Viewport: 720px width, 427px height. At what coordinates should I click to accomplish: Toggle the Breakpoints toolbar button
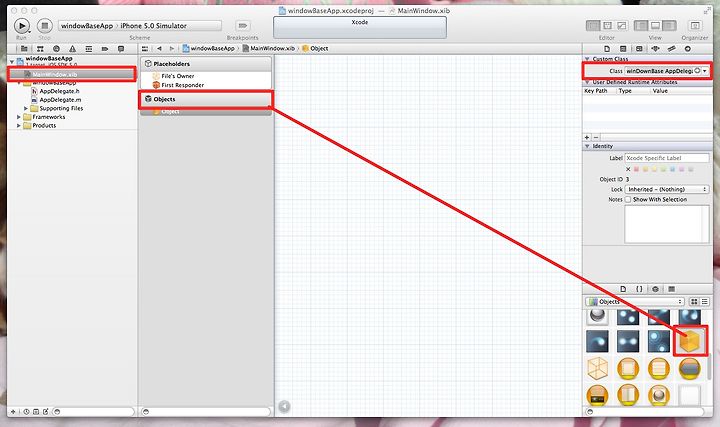coord(242,26)
